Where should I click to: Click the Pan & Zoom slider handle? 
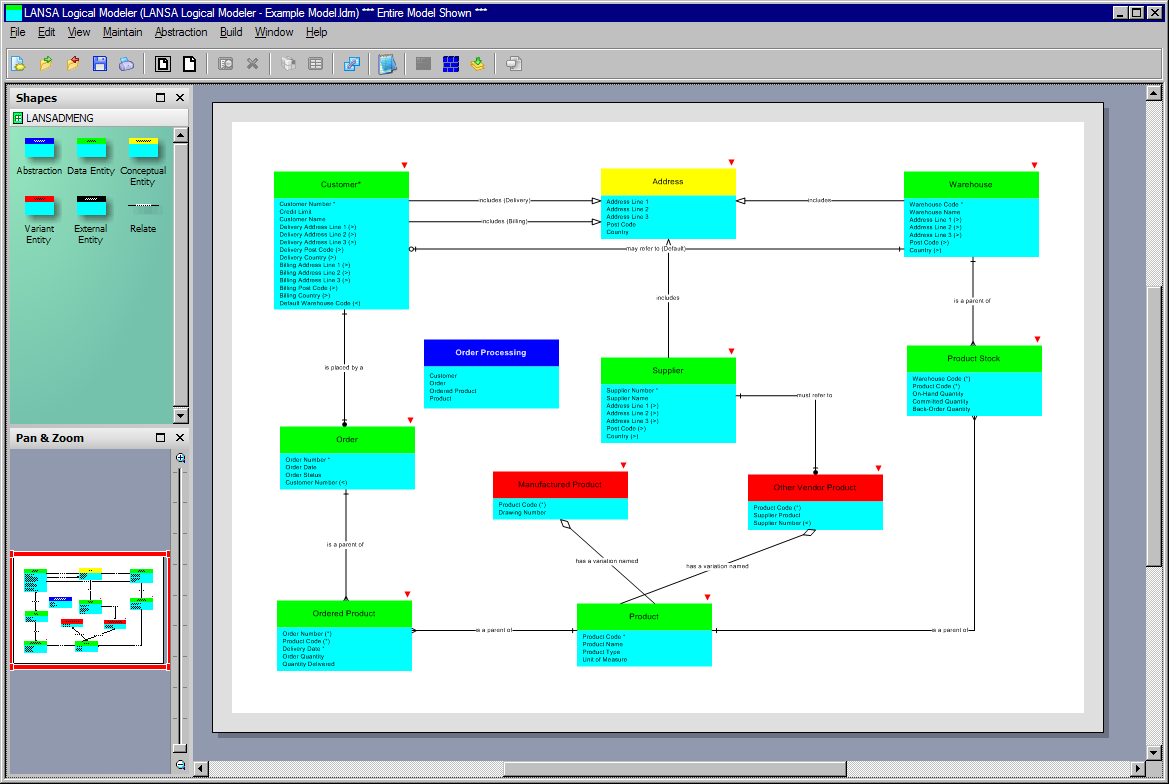coord(180,748)
